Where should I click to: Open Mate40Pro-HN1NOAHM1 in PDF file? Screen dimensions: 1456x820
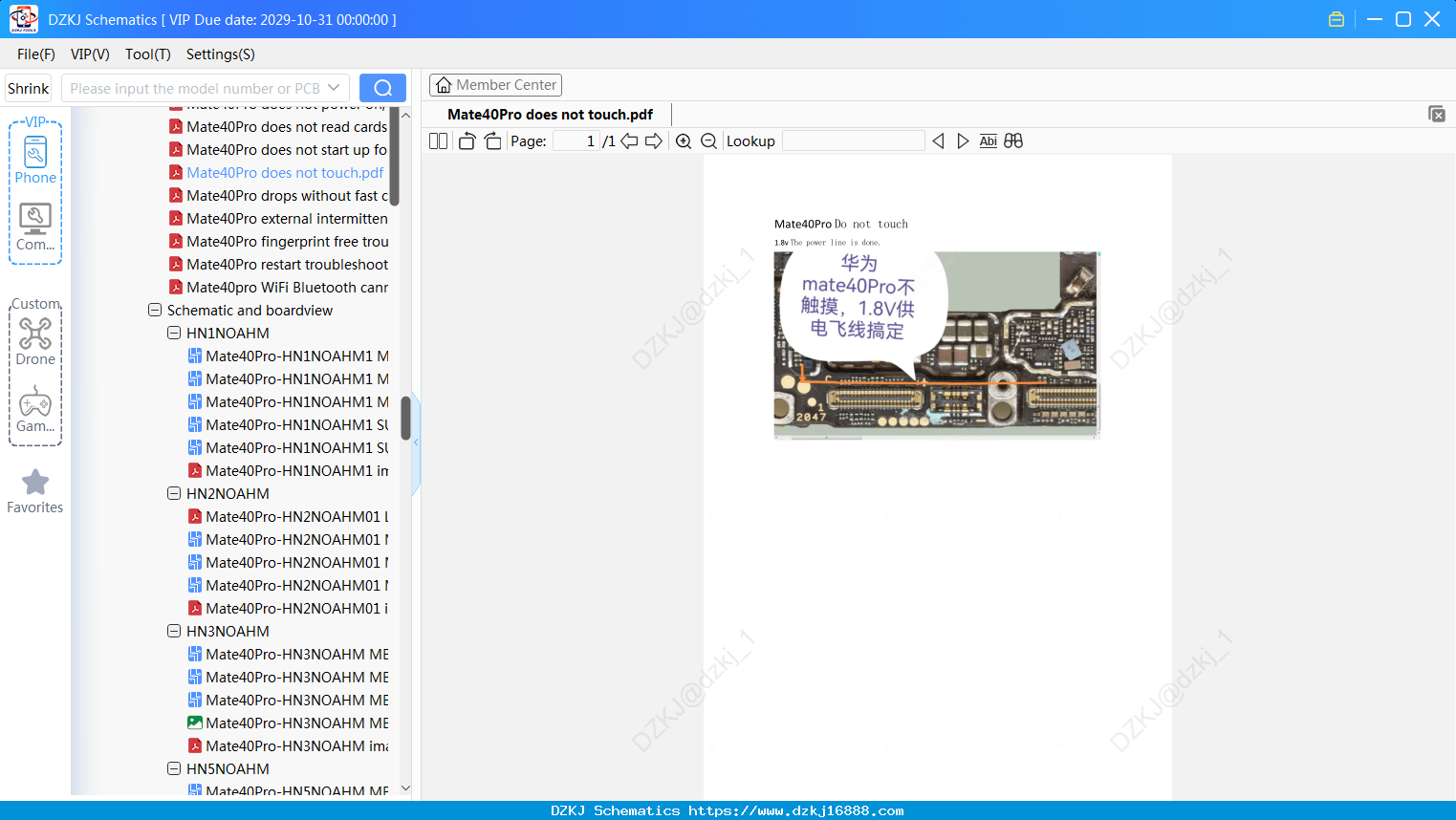tap(288, 471)
